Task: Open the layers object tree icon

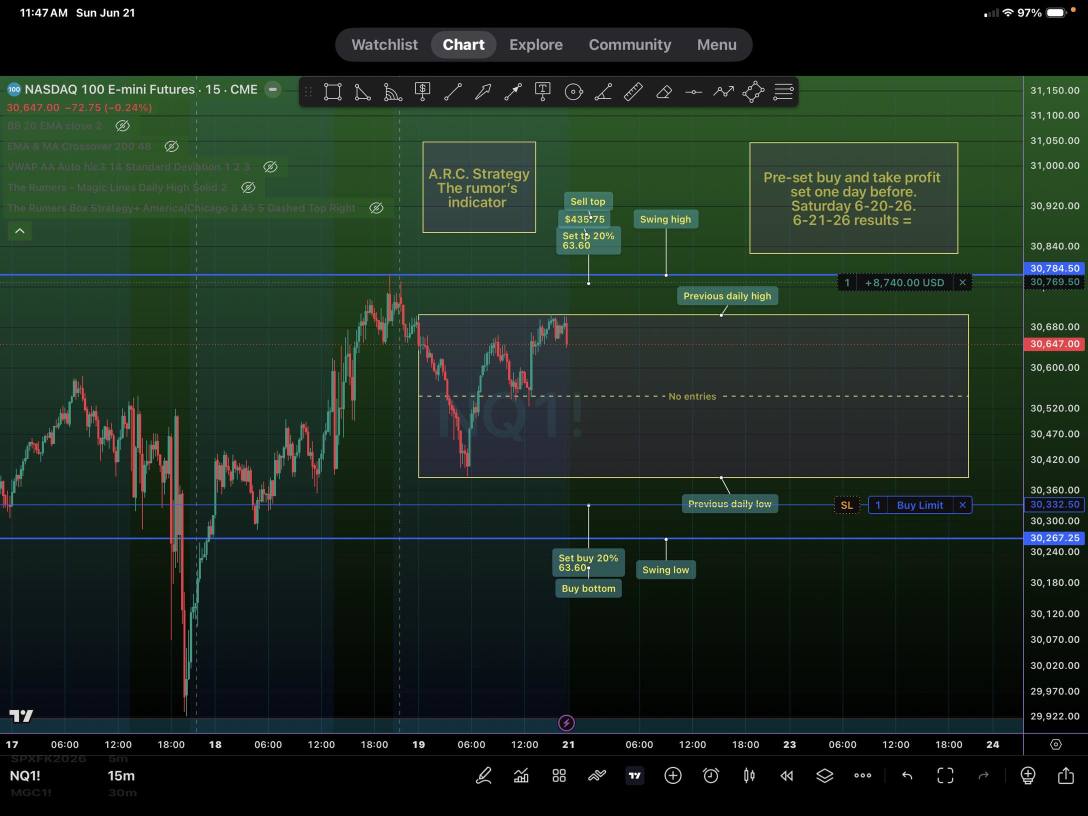Action: click(824, 776)
